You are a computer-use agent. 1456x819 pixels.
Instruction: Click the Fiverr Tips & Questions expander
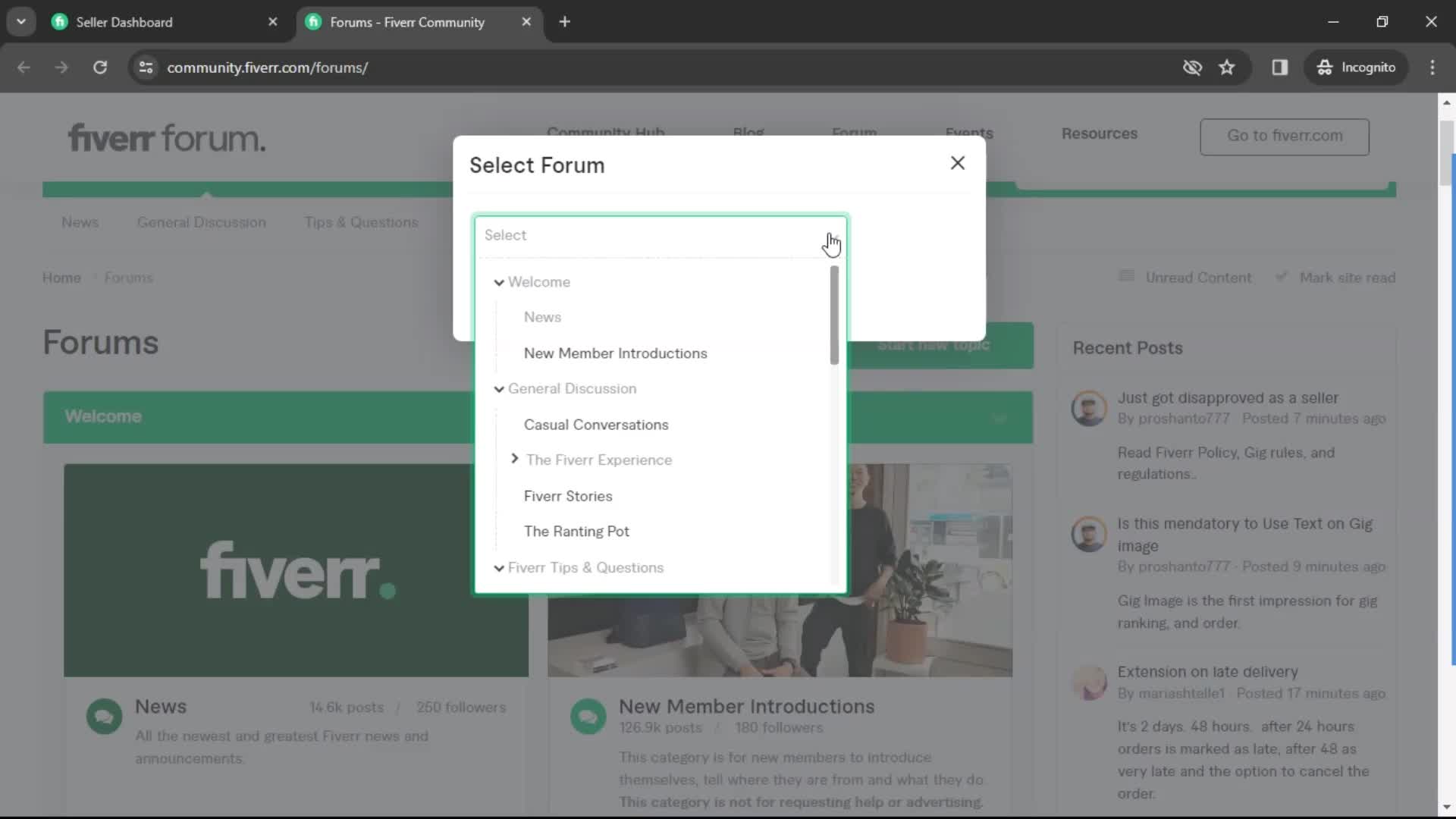(x=500, y=567)
